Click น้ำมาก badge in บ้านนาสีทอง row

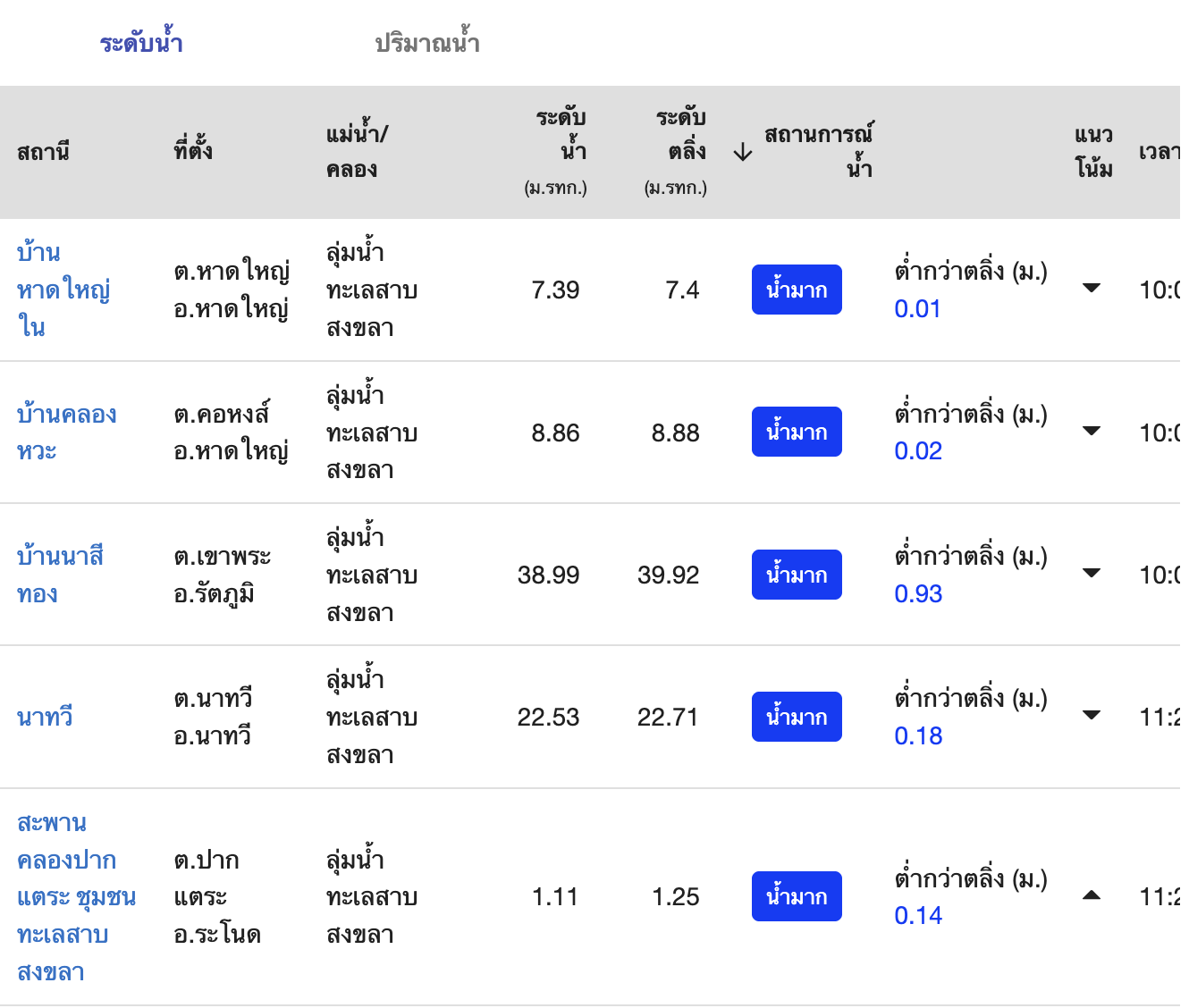[797, 575]
